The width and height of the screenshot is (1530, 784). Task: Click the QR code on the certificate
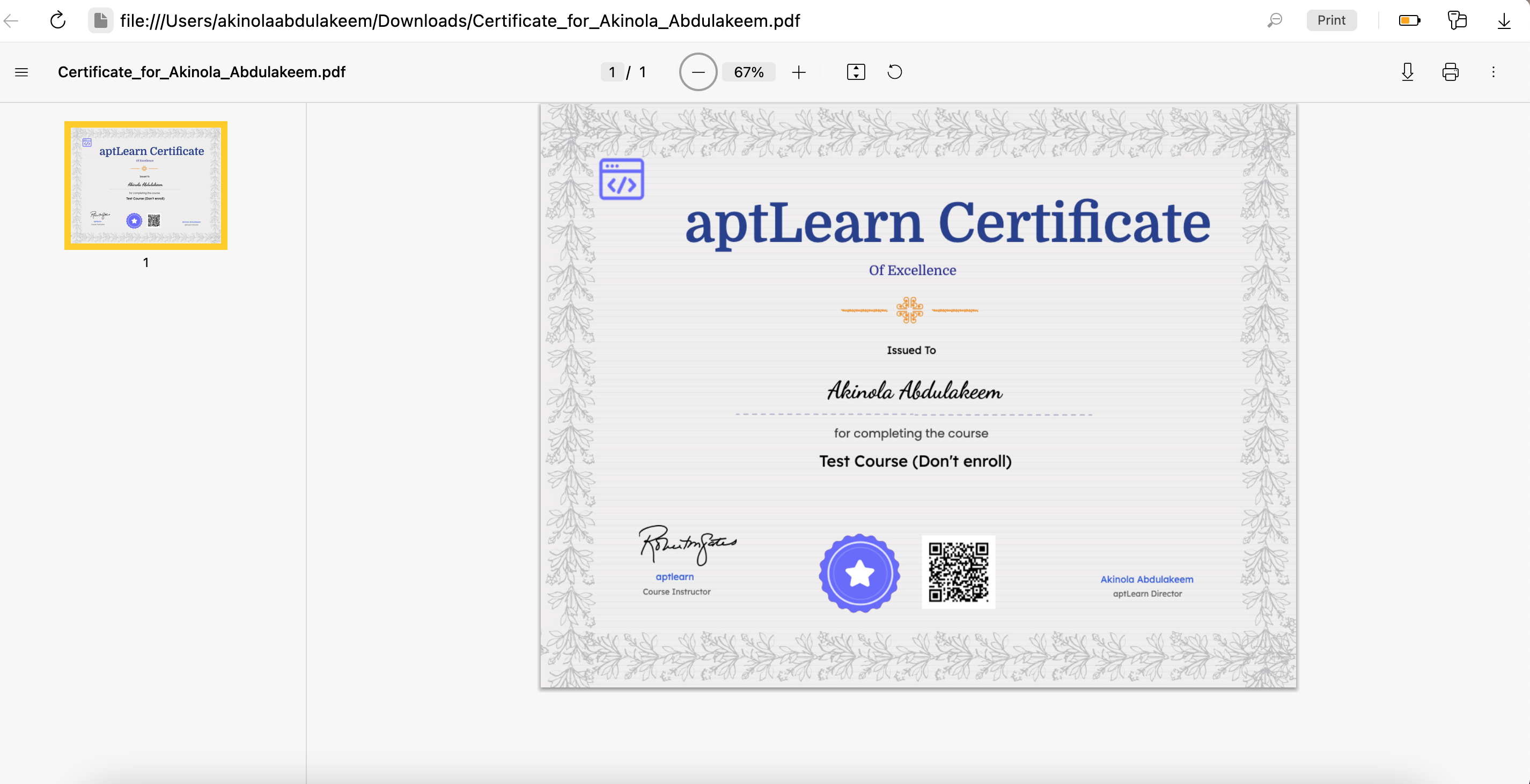pos(959,572)
